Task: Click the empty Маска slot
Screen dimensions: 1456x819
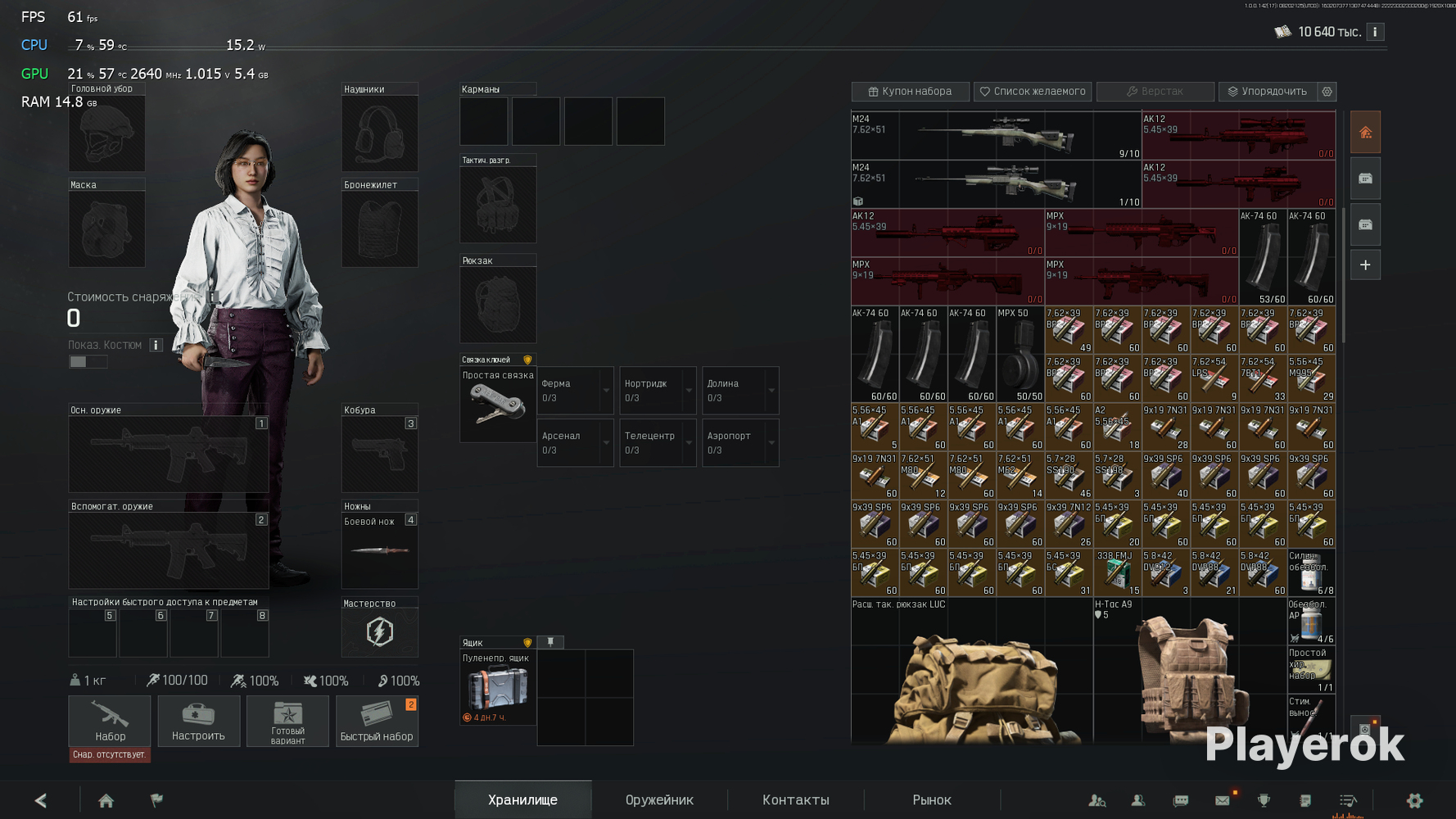Action: coord(106,229)
